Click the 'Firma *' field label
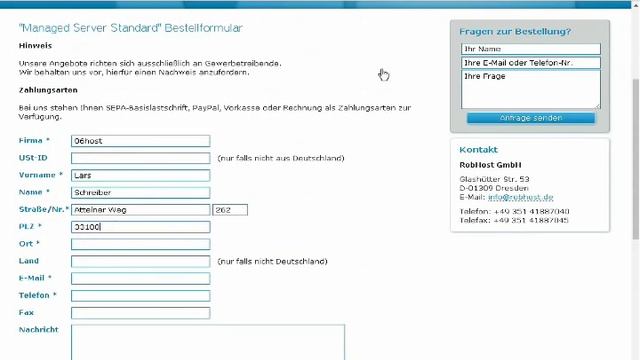 (x=34, y=140)
